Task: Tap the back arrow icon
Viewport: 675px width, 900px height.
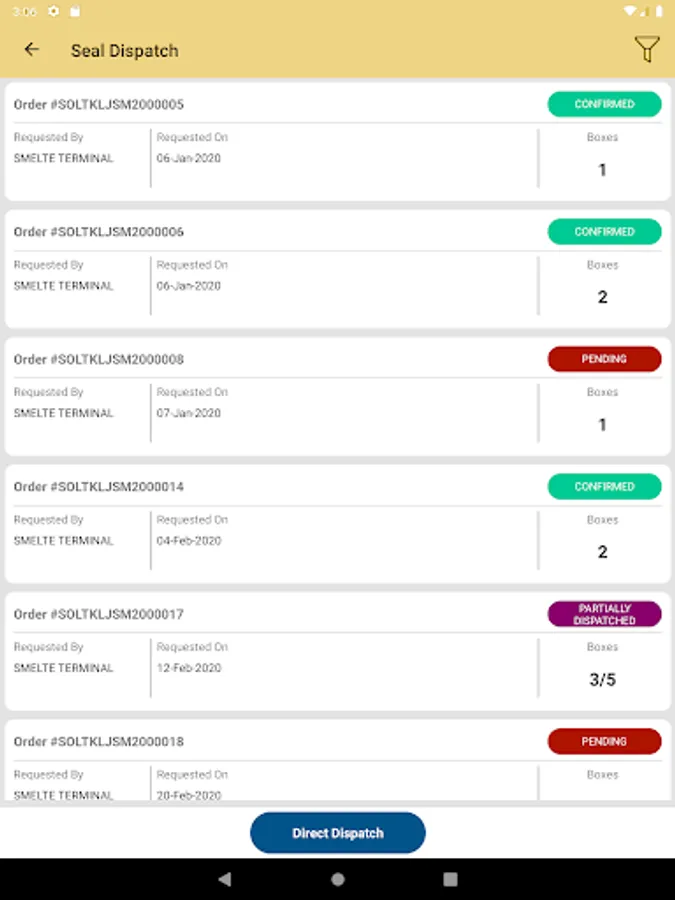Action: pos(32,49)
